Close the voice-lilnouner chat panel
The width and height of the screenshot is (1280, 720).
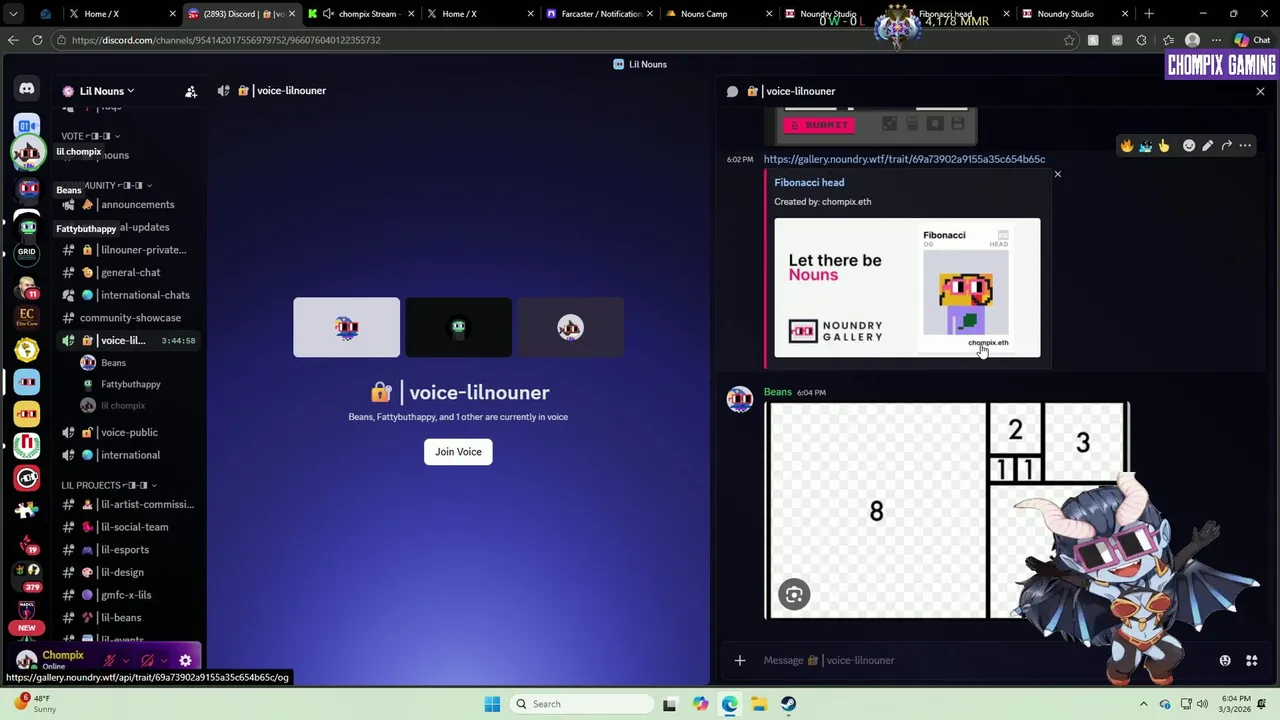coord(1260,91)
